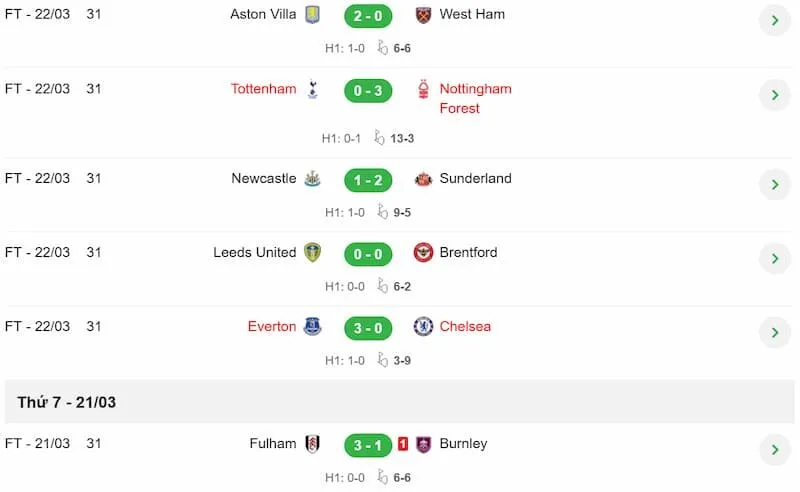Click the 3 - 0 Everton score badge
Image resolution: width=800 pixels, height=492 pixels.
point(368,328)
